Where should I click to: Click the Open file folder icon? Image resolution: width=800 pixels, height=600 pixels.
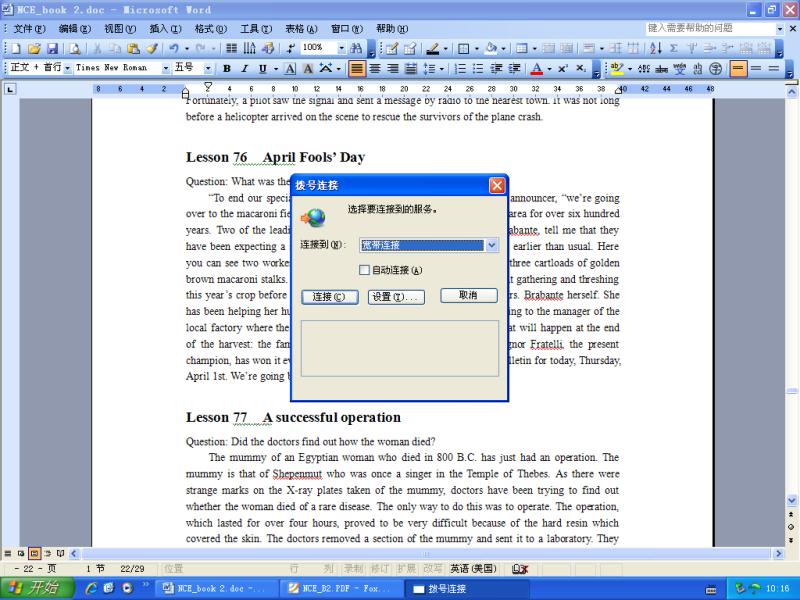tap(34, 48)
